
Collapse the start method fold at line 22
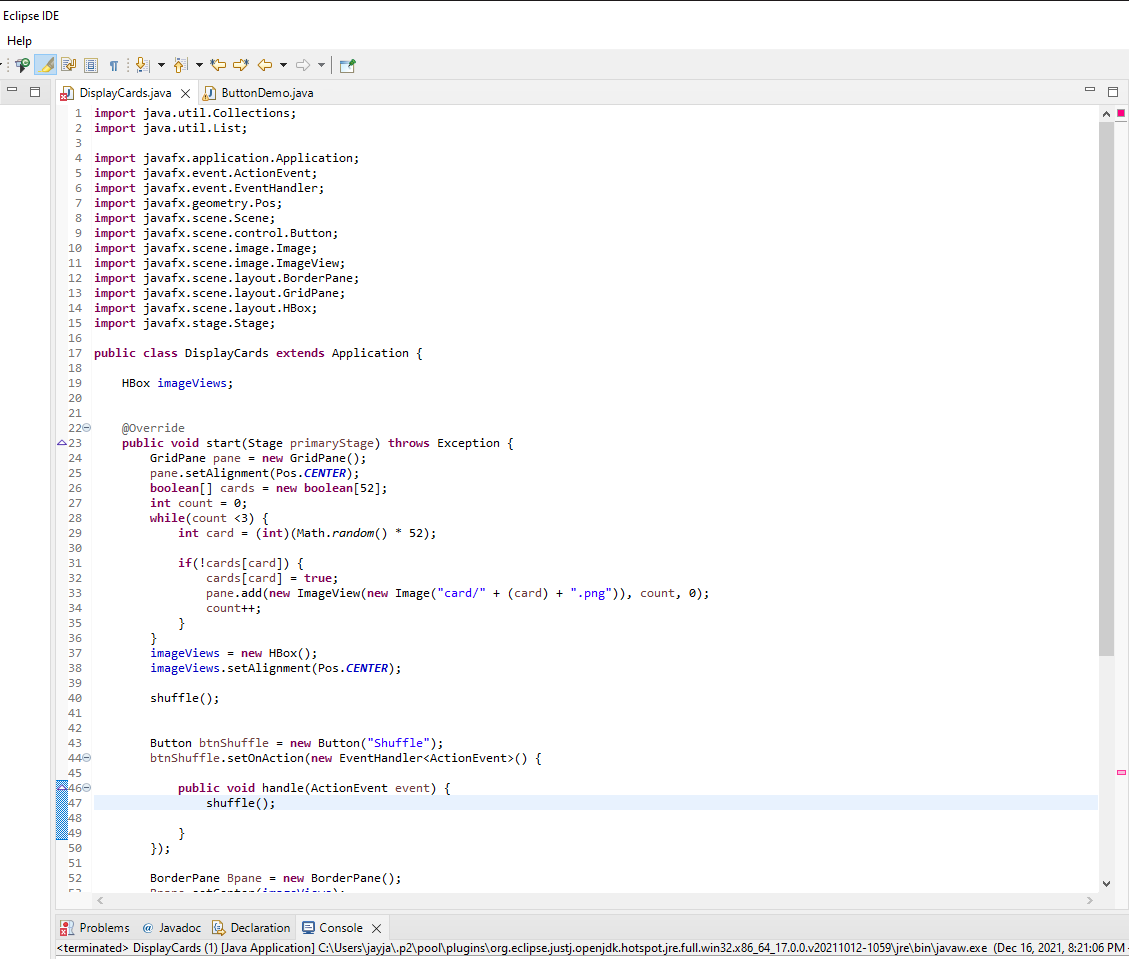click(x=86, y=427)
